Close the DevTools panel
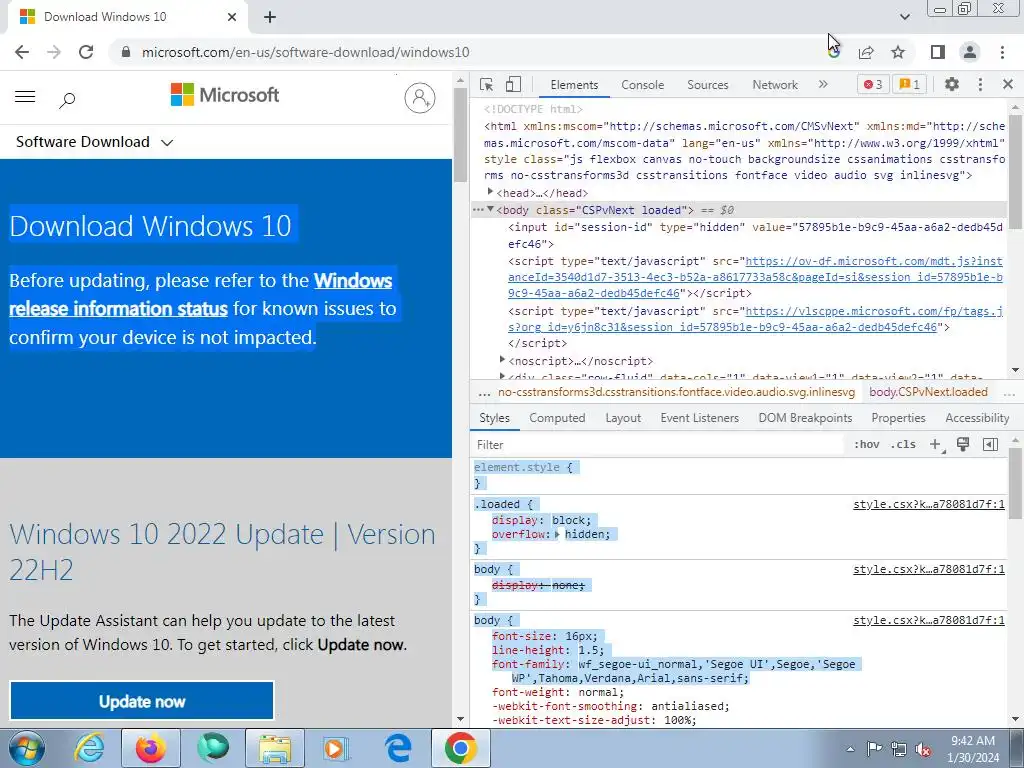This screenshot has width=1024, height=768. coord(1008,84)
